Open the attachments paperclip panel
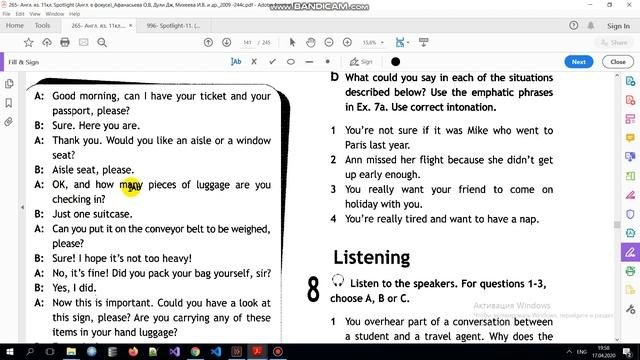This screenshot has width=640, height=360. [x=9, y=122]
